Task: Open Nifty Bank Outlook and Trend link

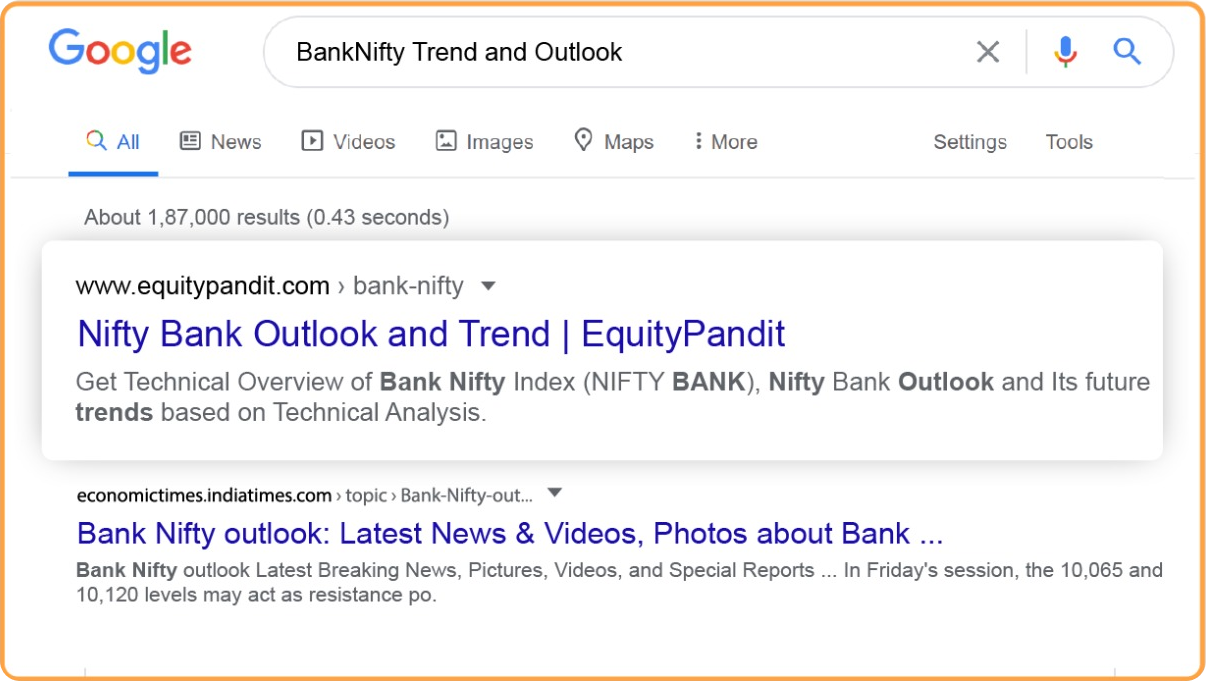Action: (431, 334)
